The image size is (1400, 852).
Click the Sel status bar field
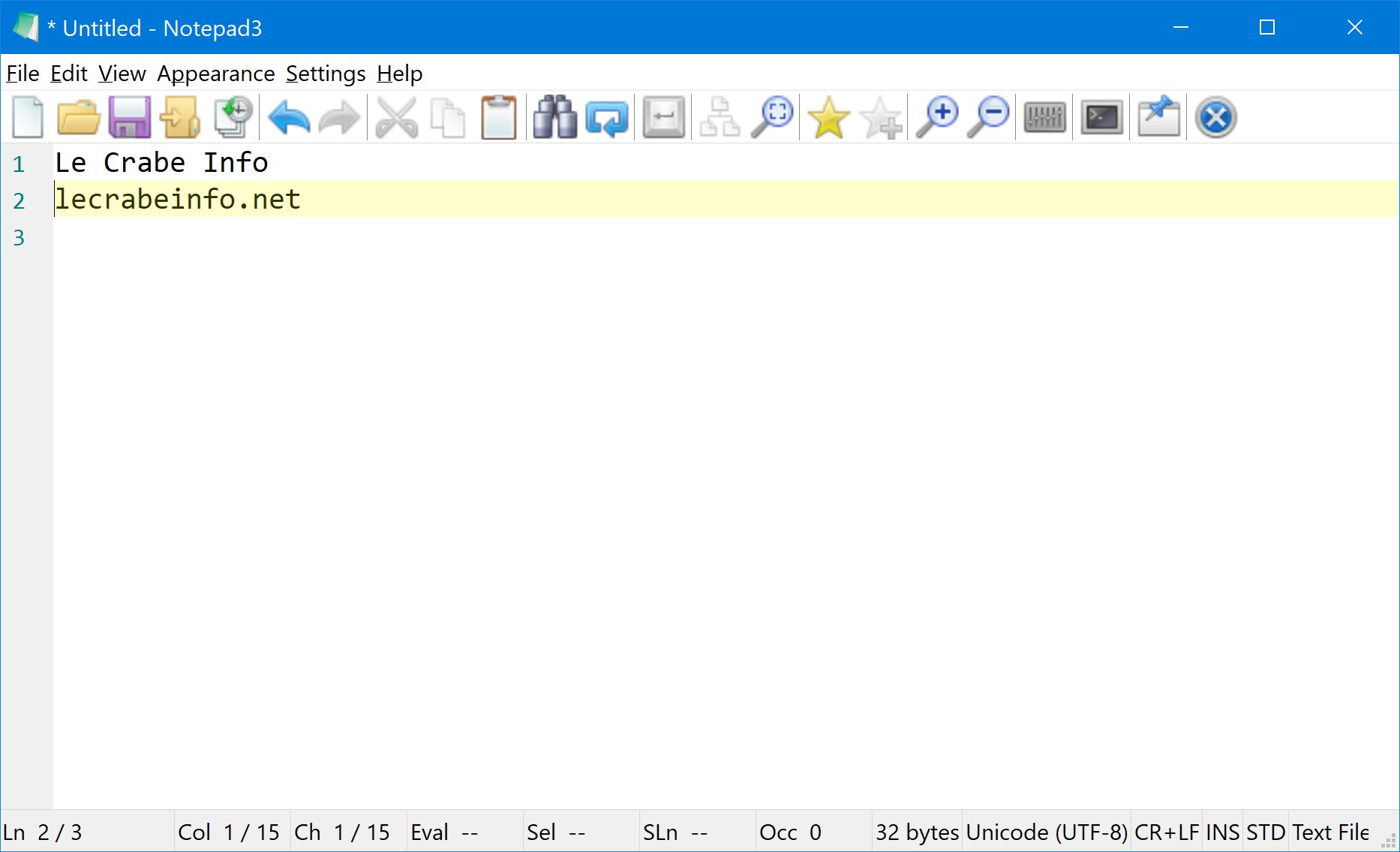point(581,832)
